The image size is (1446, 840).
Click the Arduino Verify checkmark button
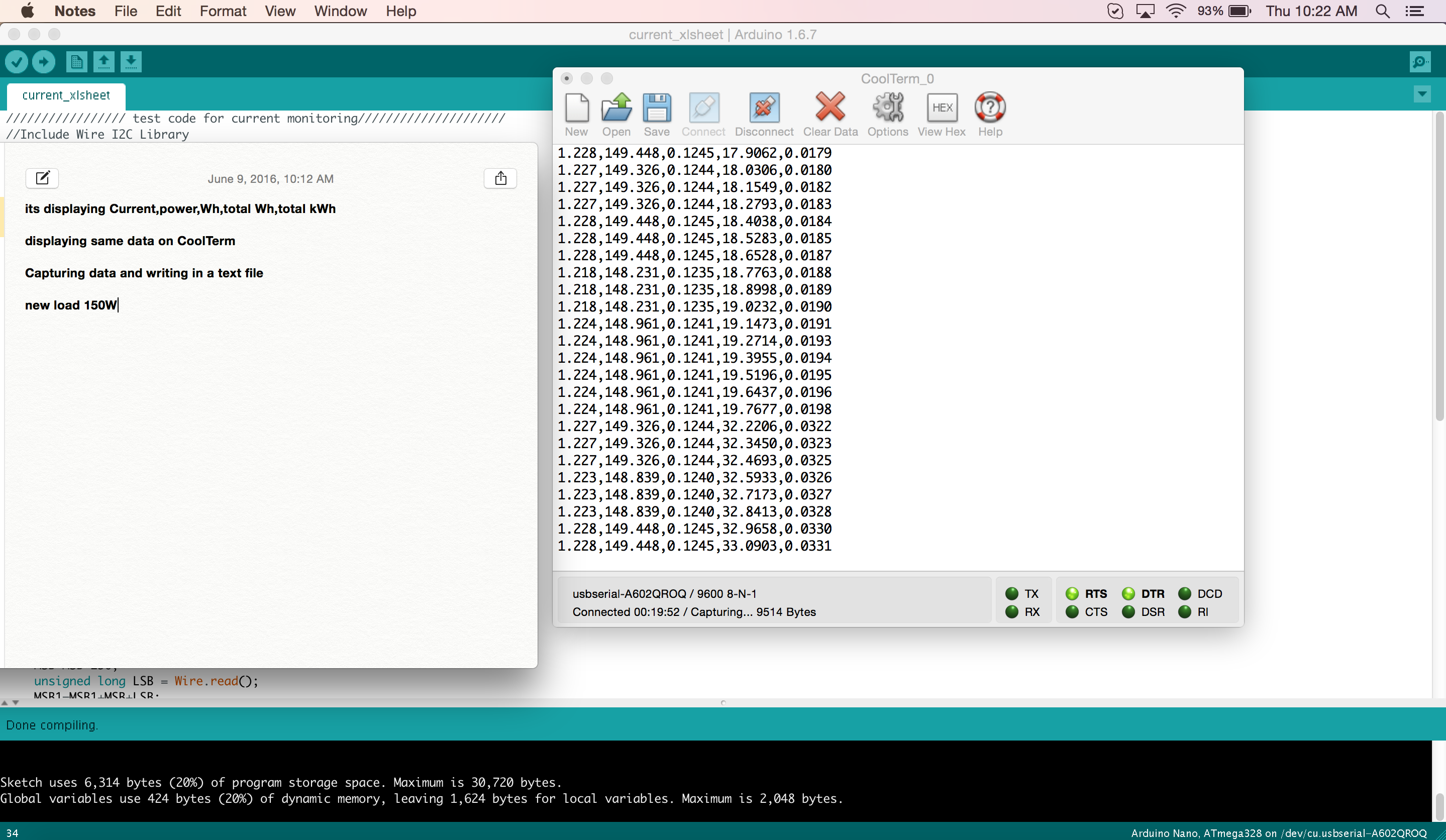[17, 61]
